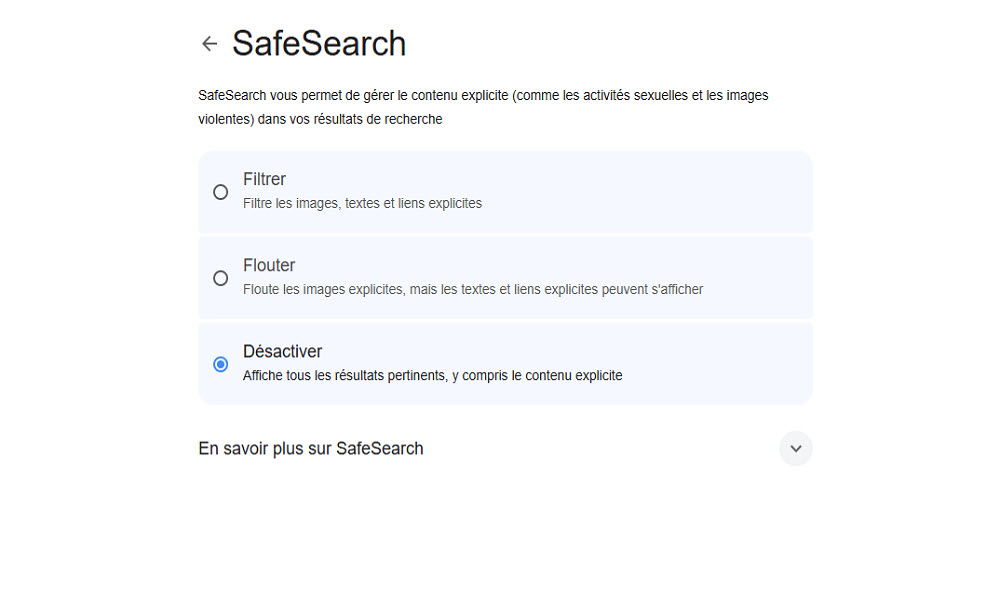Select the 'Filtrer' radio button
Screen dimensions: 1000x600
(220, 192)
